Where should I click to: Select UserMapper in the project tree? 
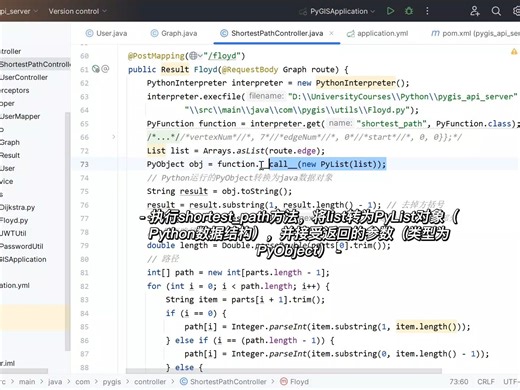pyautogui.click(x=20, y=116)
